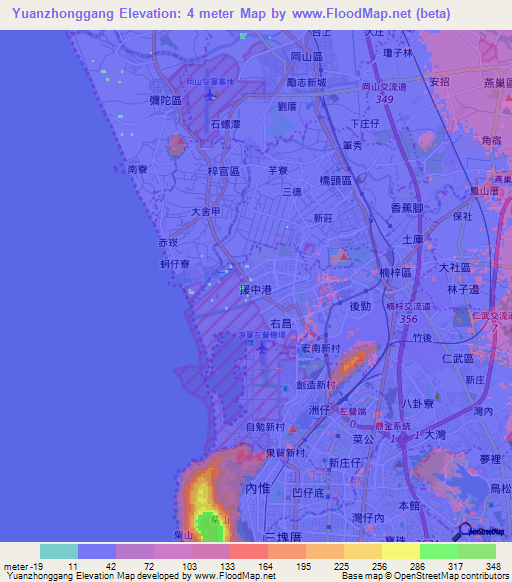Click the 宏南新村 place label
This screenshot has width=512, height=582.
pyautogui.click(x=320, y=349)
